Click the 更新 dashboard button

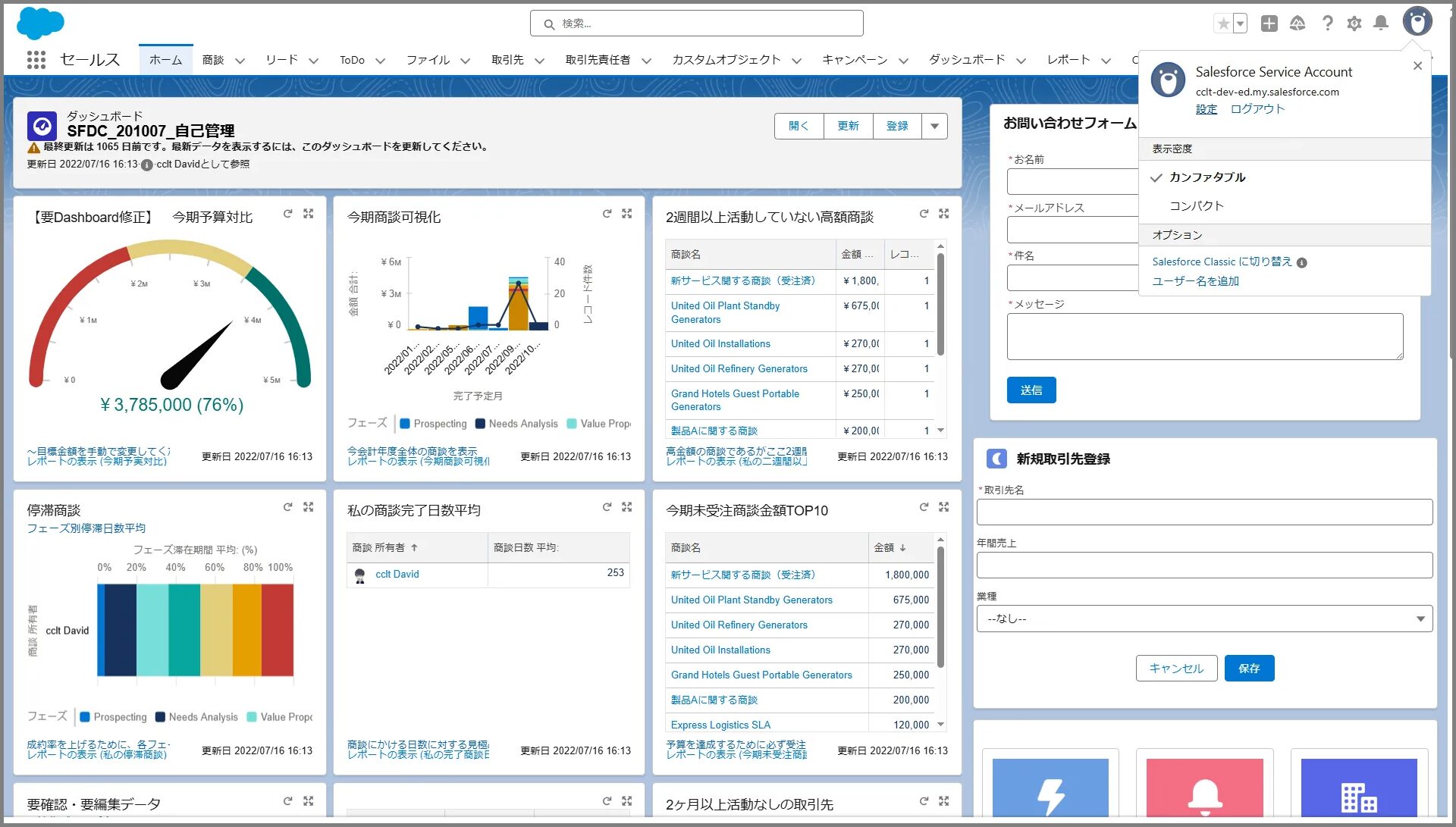pyautogui.click(x=848, y=127)
